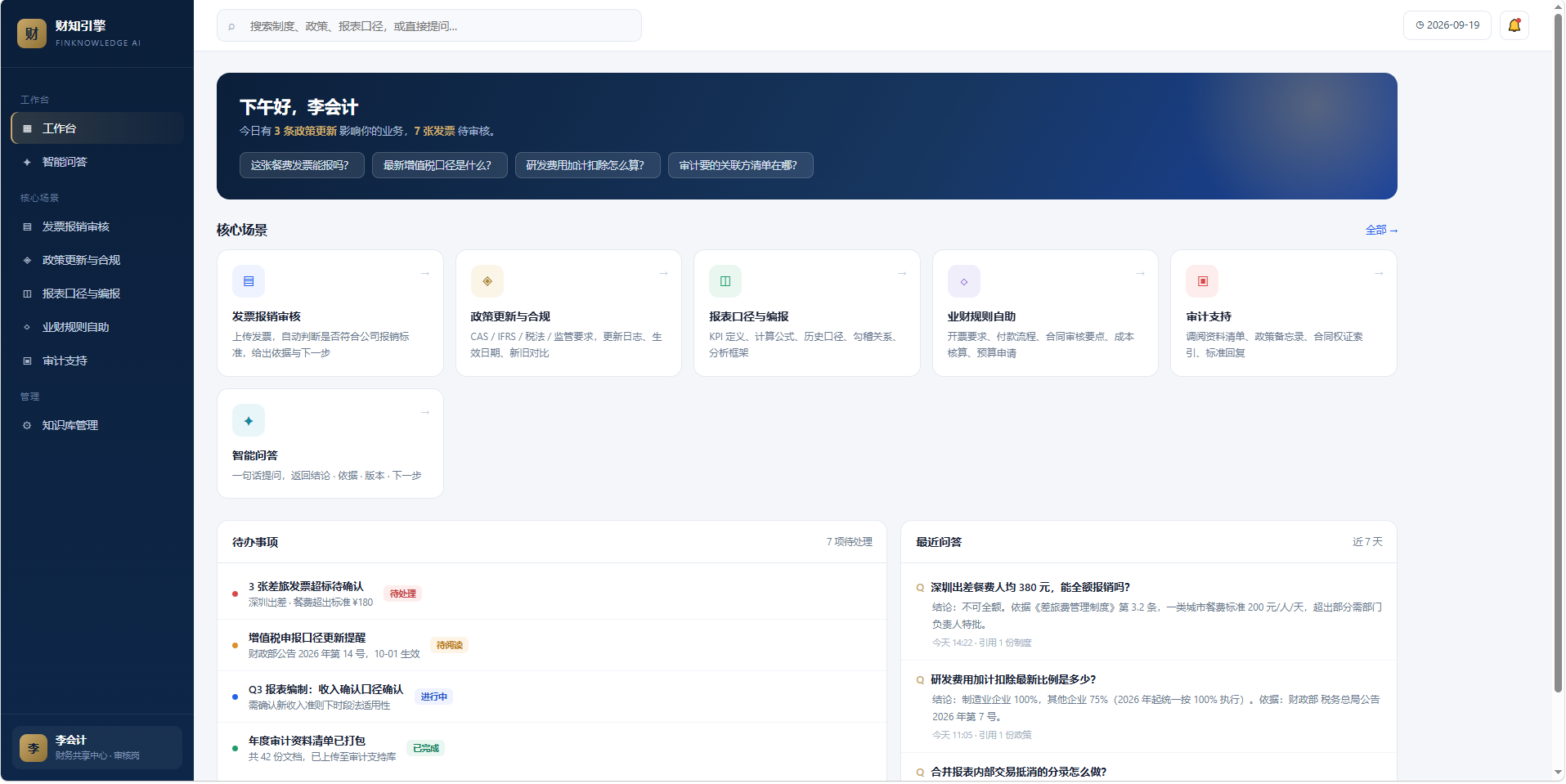The image size is (1566, 784).
Task: Click the 待处理 status tag
Action: coord(403,594)
